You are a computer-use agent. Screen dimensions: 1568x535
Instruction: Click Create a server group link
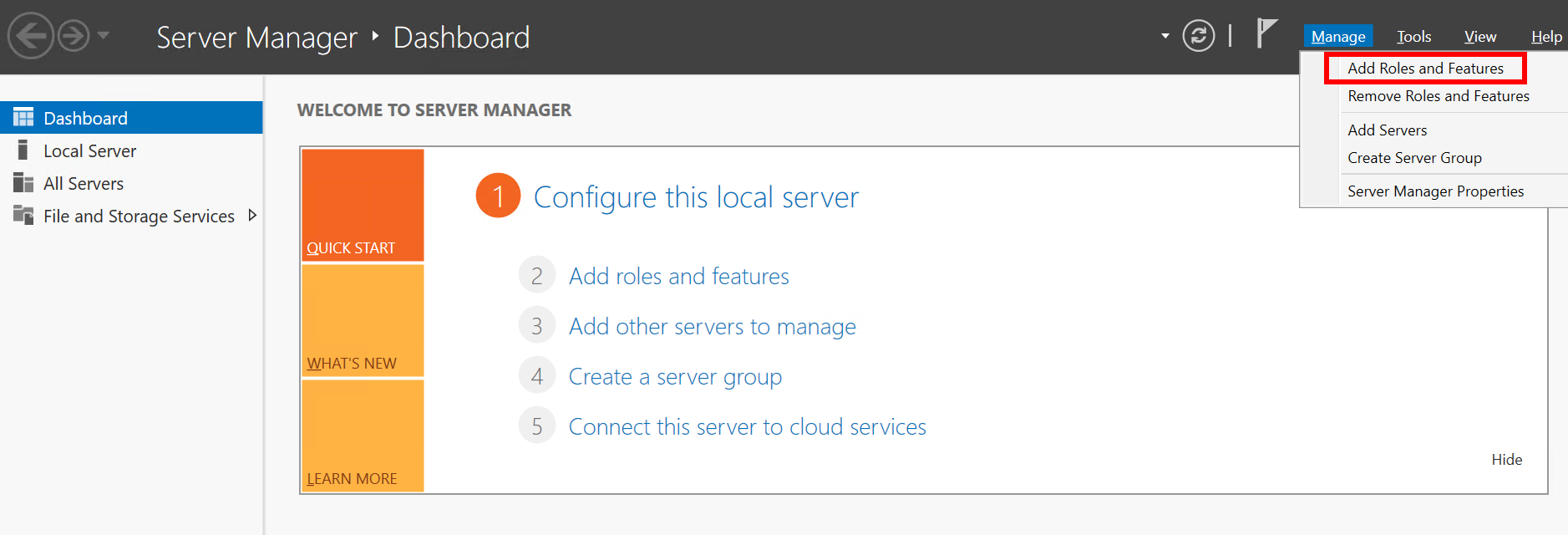[x=675, y=377]
